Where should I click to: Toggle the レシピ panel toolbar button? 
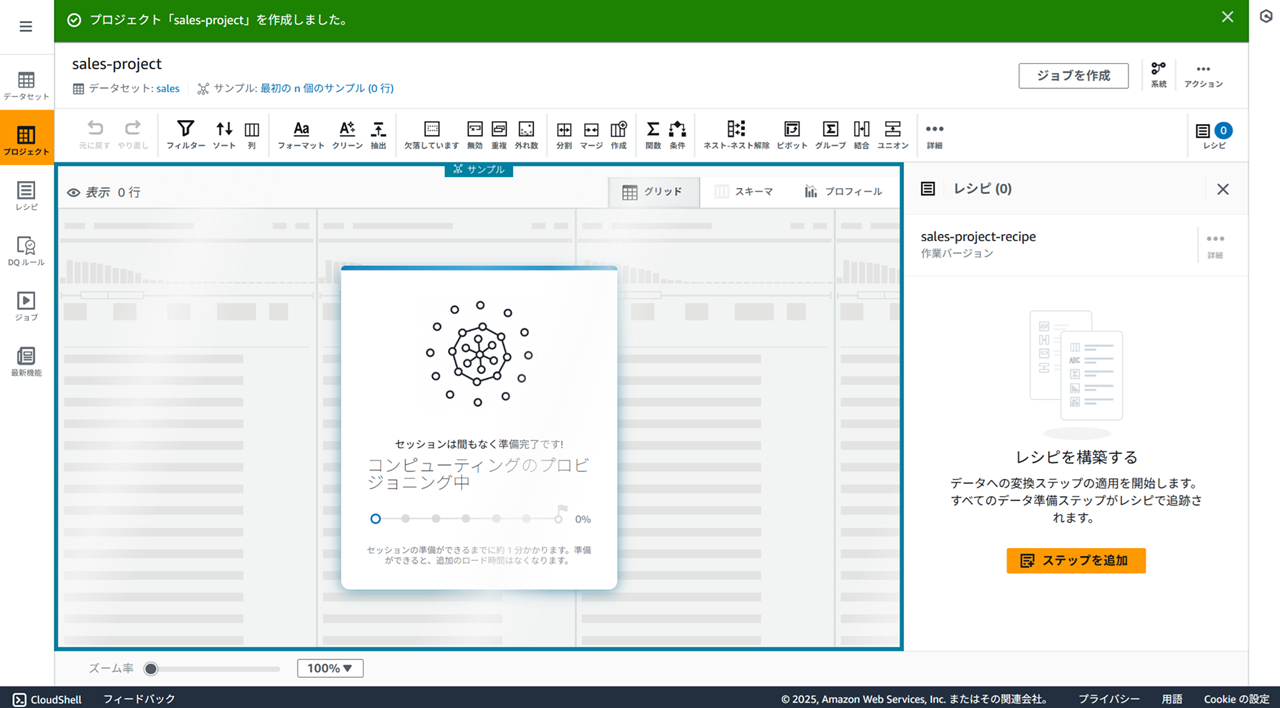point(1214,135)
